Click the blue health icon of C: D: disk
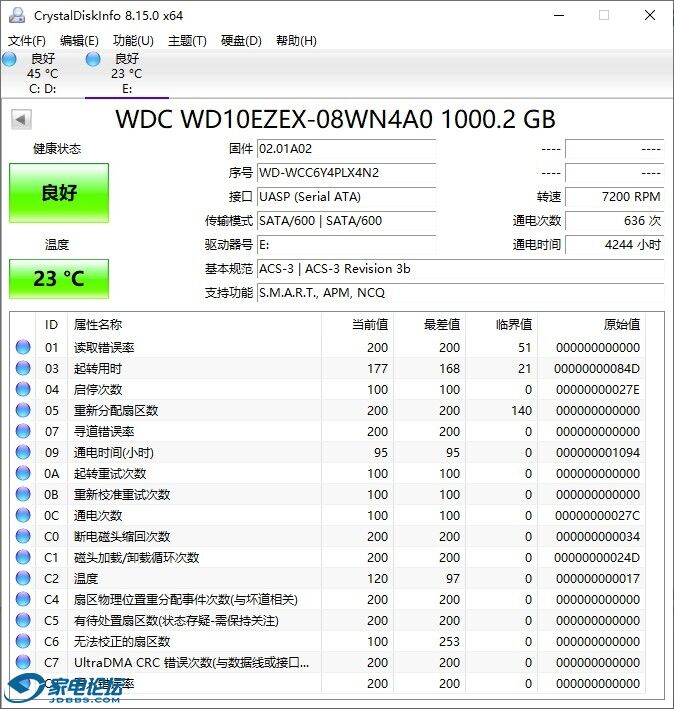Screen dimensions: 674x709 pyautogui.click(x=9, y=59)
